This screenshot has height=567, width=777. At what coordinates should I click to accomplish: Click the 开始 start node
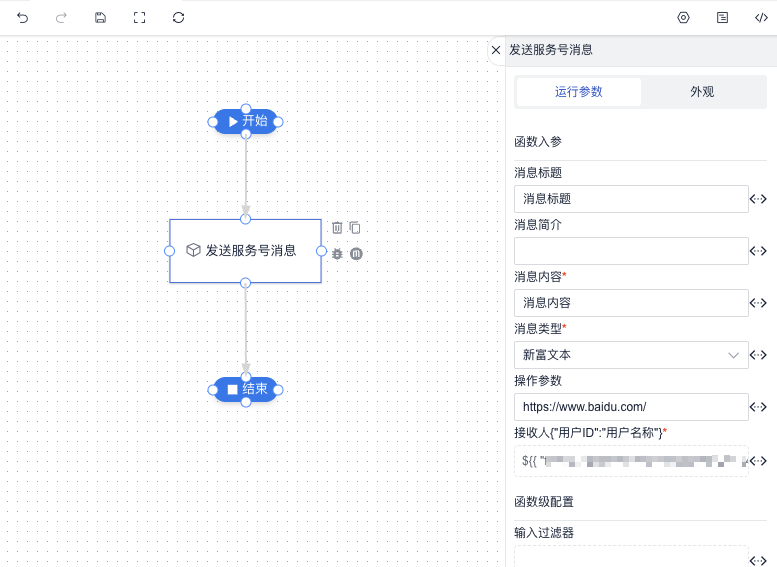point(246,121)
